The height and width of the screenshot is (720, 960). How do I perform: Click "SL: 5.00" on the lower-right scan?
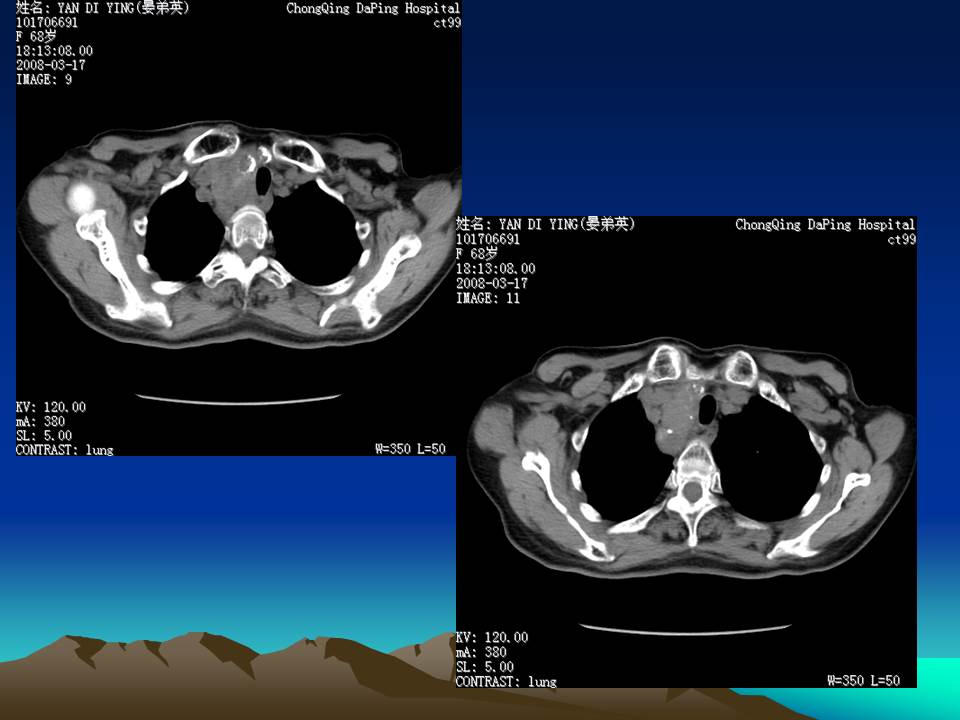[x=485, y=667]
